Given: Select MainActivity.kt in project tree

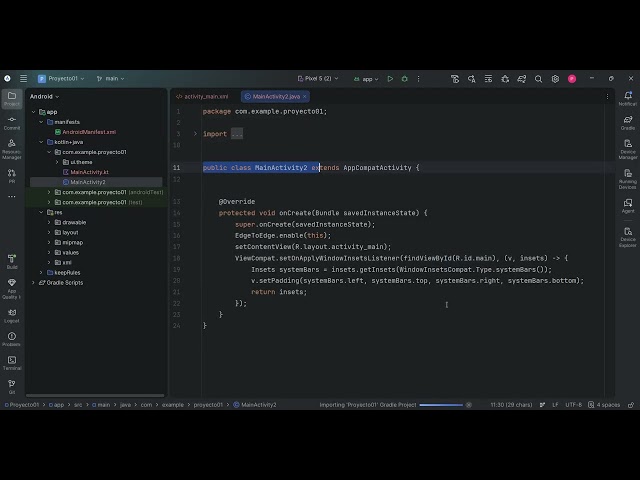Looking at the screenshot, I should tap(86, 172).
